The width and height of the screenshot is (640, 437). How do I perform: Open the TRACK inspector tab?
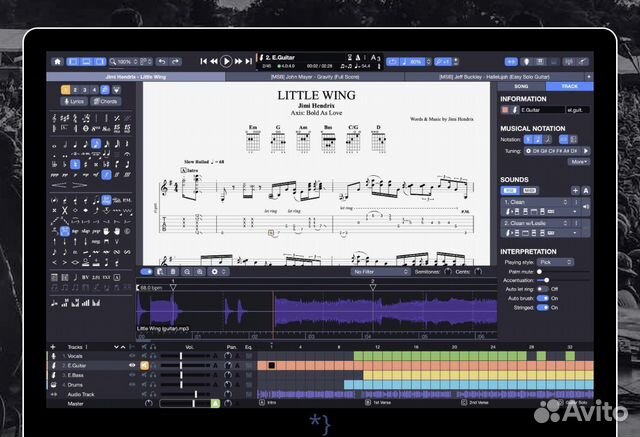click(x=569, y=87)
